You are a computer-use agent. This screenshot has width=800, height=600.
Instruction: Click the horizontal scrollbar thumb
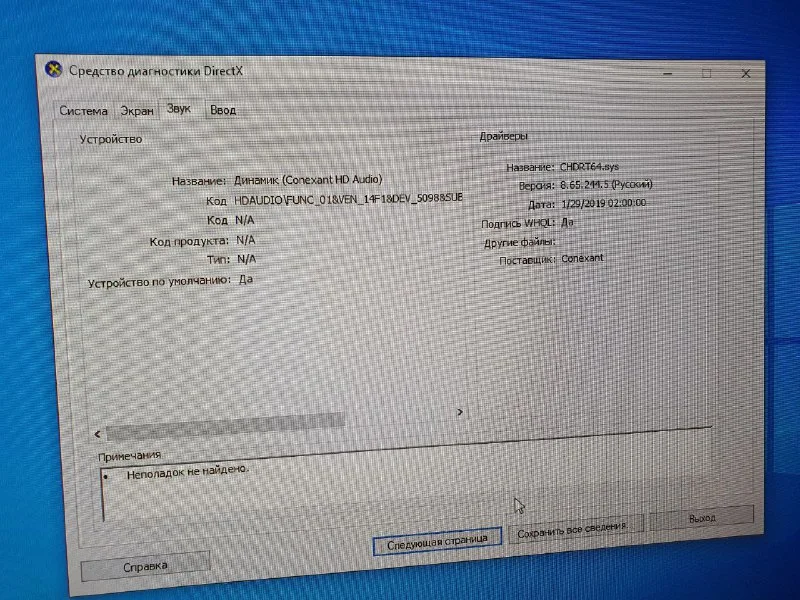(x=225, y=428)
